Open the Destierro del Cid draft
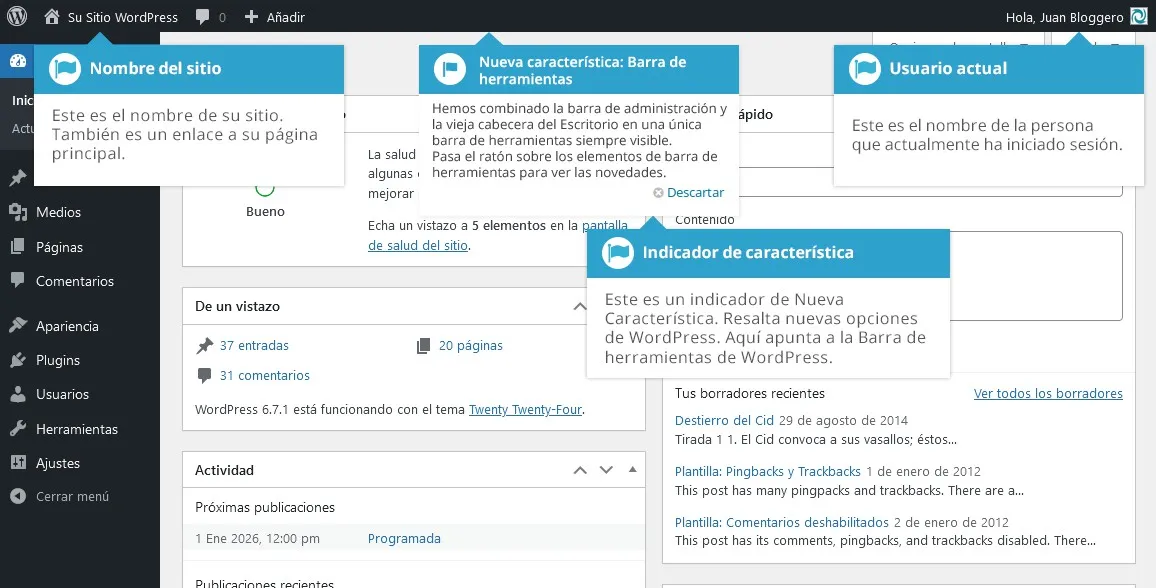This screenshot has height=588, width=1156. click(724, 421)
